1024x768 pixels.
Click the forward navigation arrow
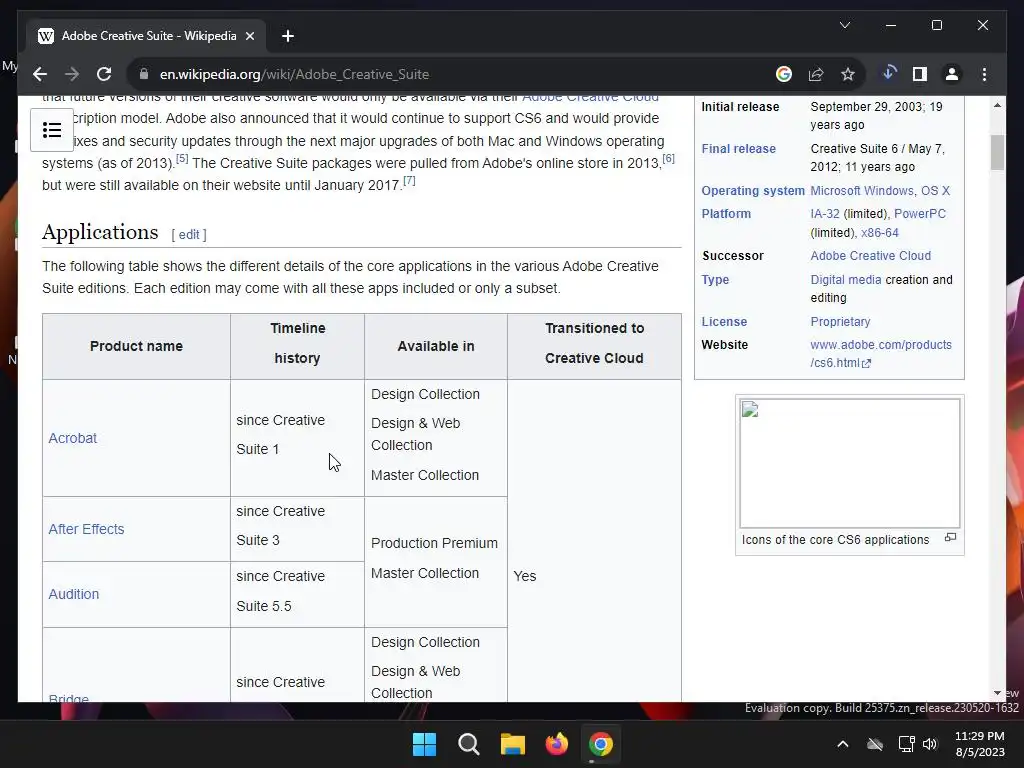click(72, 74)
